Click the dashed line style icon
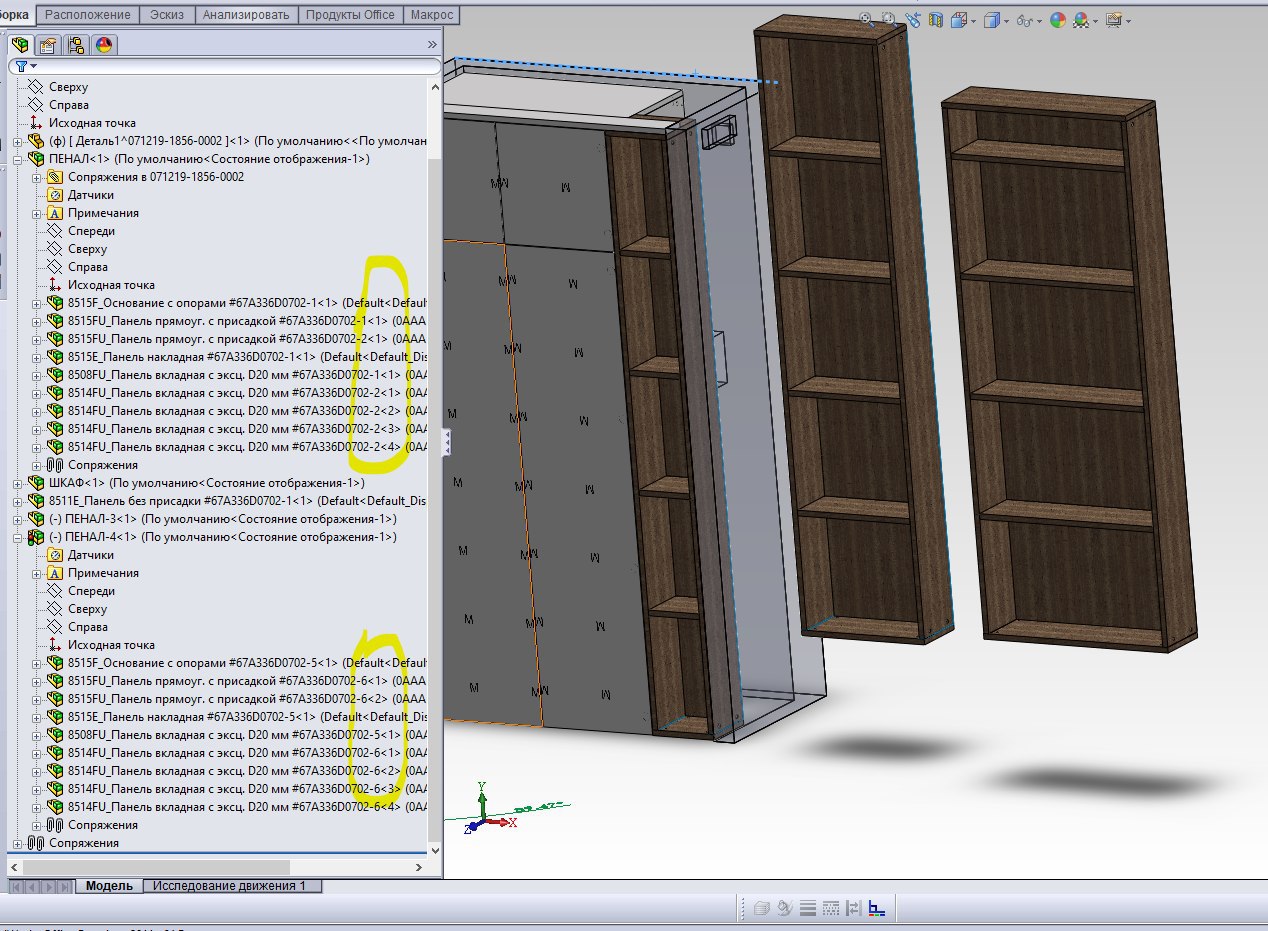The image size is (1268, 931). (831, 908)
